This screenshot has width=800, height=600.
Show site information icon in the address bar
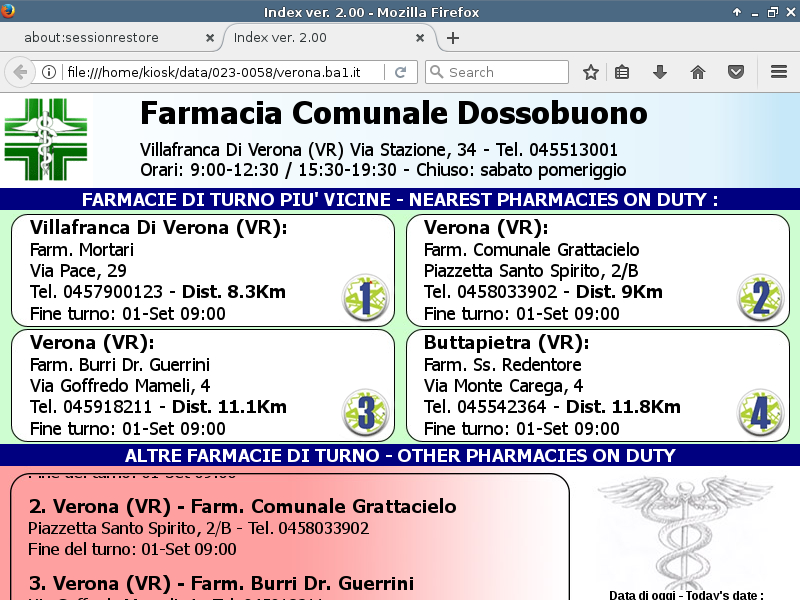(48, 72)
